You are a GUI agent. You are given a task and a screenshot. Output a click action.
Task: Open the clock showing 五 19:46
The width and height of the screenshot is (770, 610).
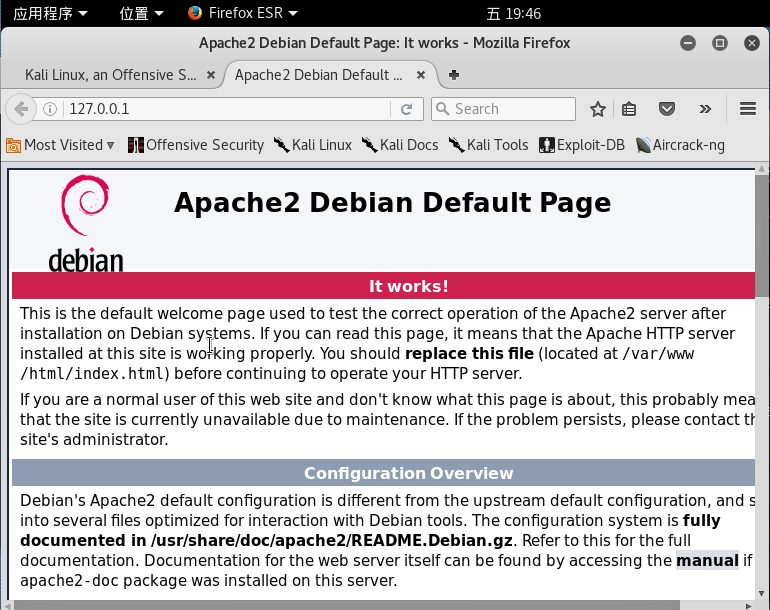point(513,13)
